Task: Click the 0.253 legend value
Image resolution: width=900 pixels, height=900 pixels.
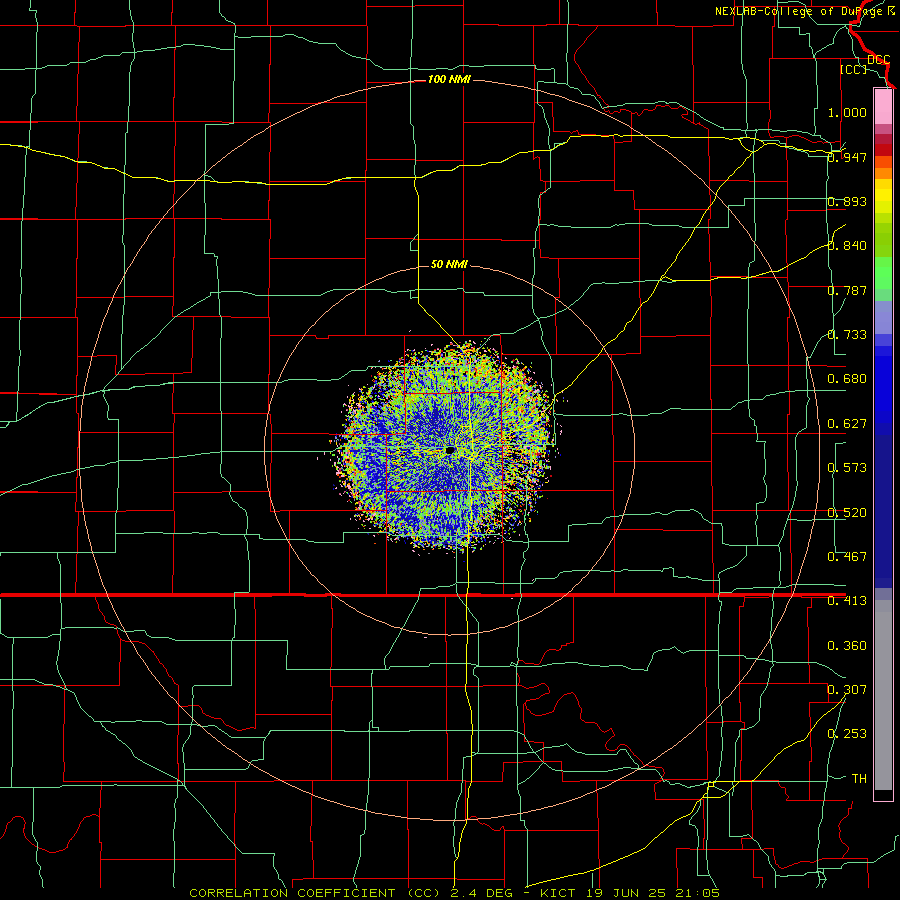Action: pyautogui.click(x=847, y=734)
